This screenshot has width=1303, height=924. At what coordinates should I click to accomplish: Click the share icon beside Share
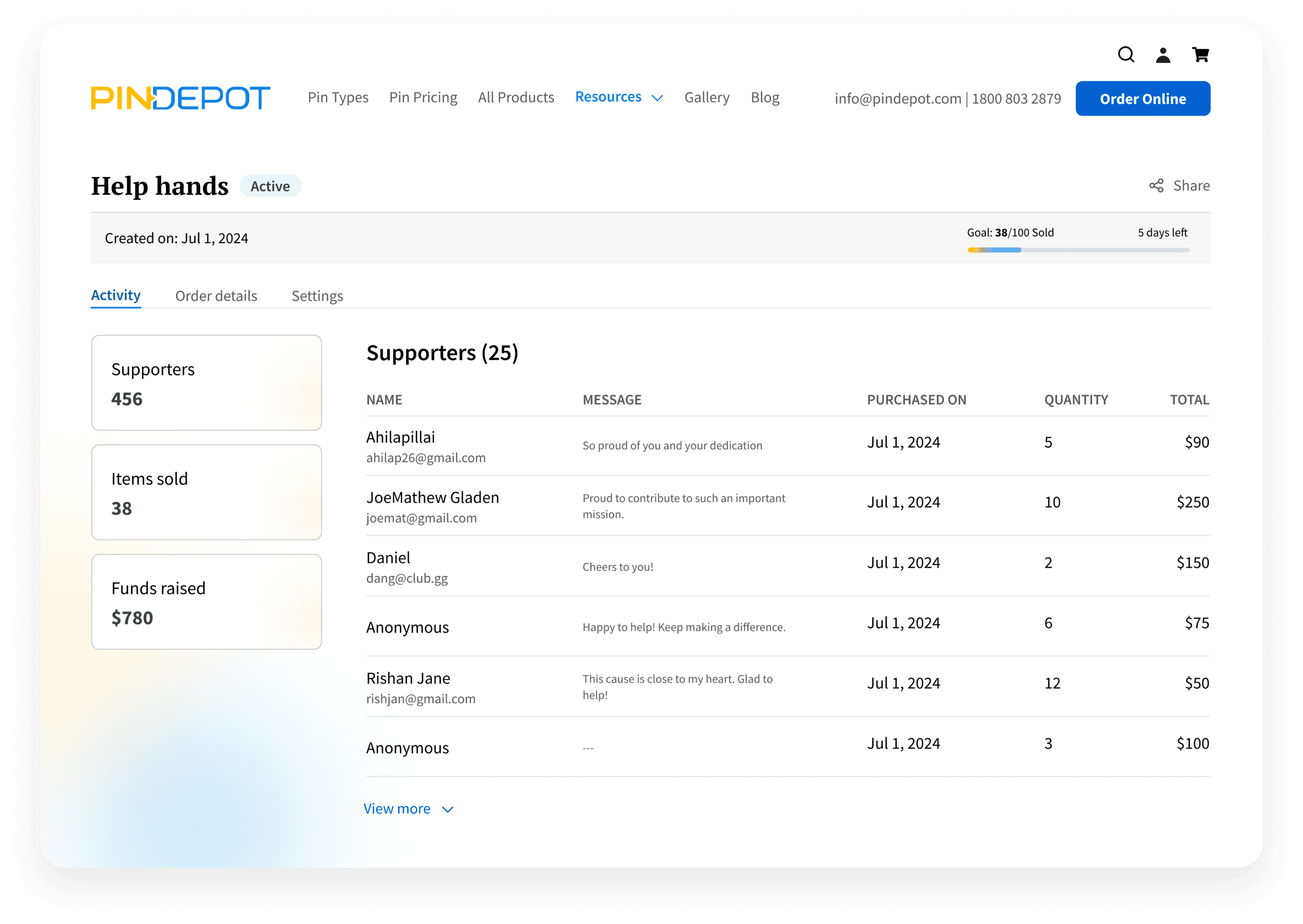(1156, 185)
